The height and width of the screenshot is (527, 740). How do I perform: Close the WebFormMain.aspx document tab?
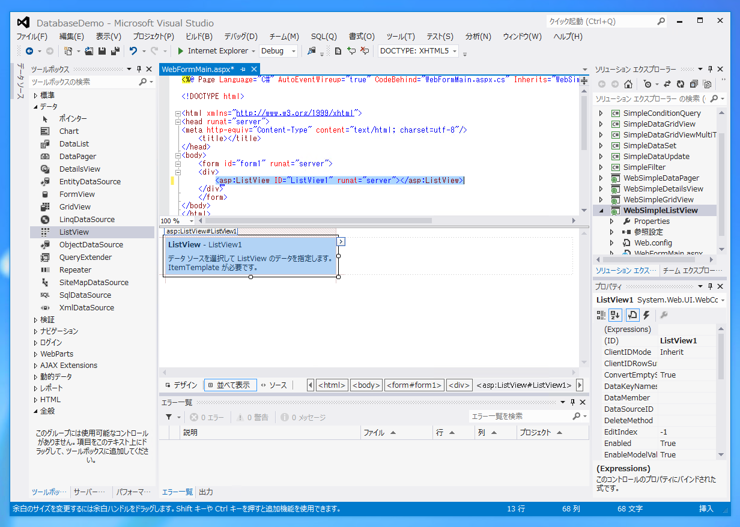254,69
